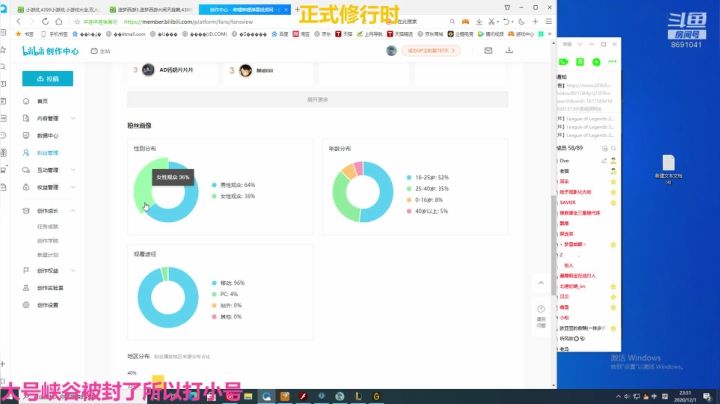The width and height of the screenshot is (720, 404).
Task: Open 任务成就 sub-item
Action: point(47,226)
